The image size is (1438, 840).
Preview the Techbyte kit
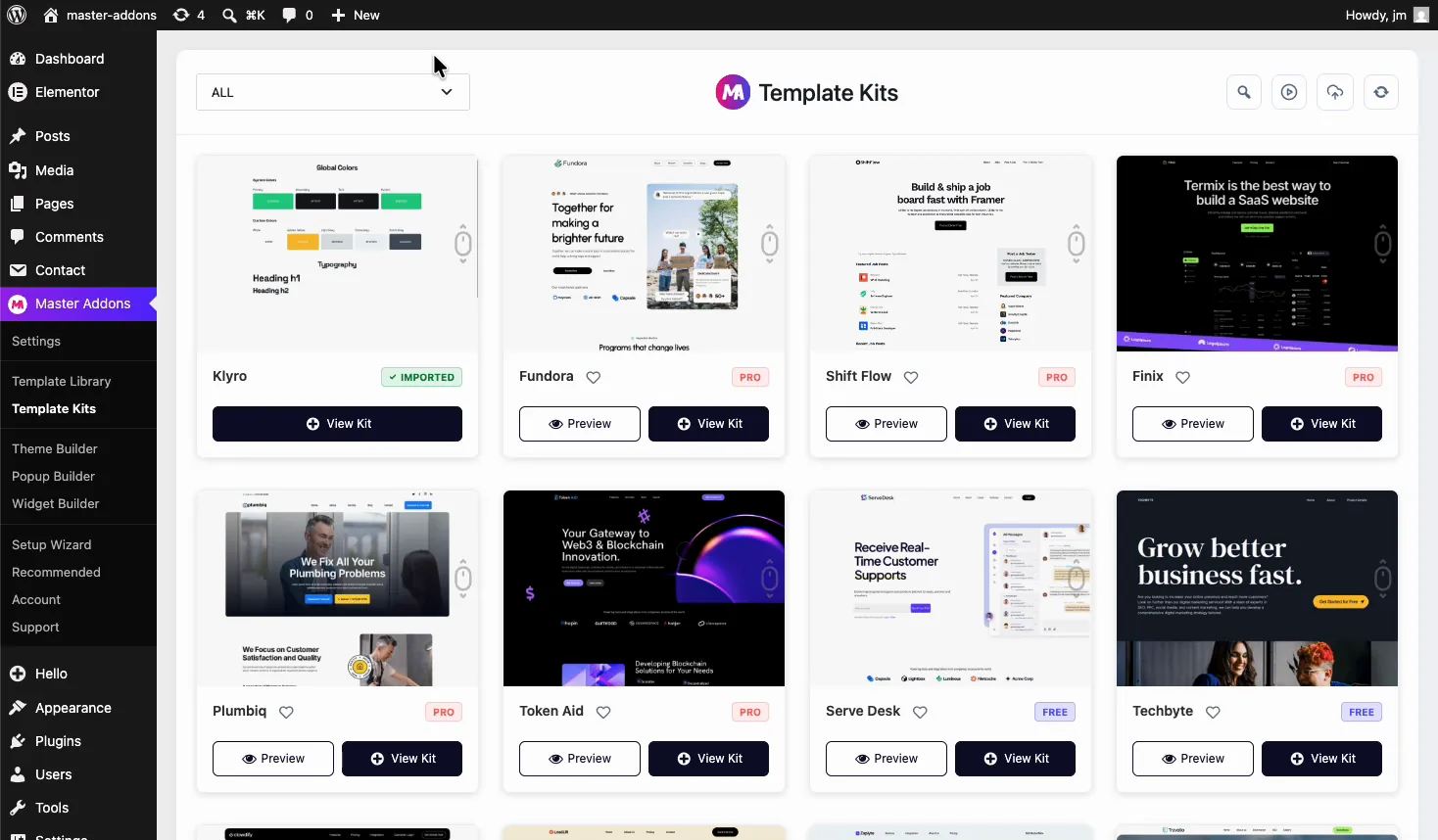point(1193,759)
